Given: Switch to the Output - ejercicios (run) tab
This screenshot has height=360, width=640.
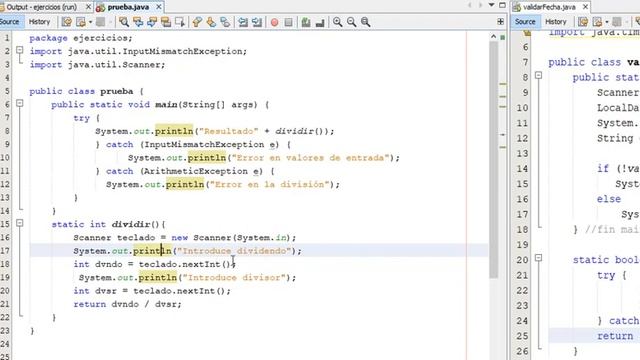Looking at the screenshot, I should pyautogui.click(x=41, y=7).
